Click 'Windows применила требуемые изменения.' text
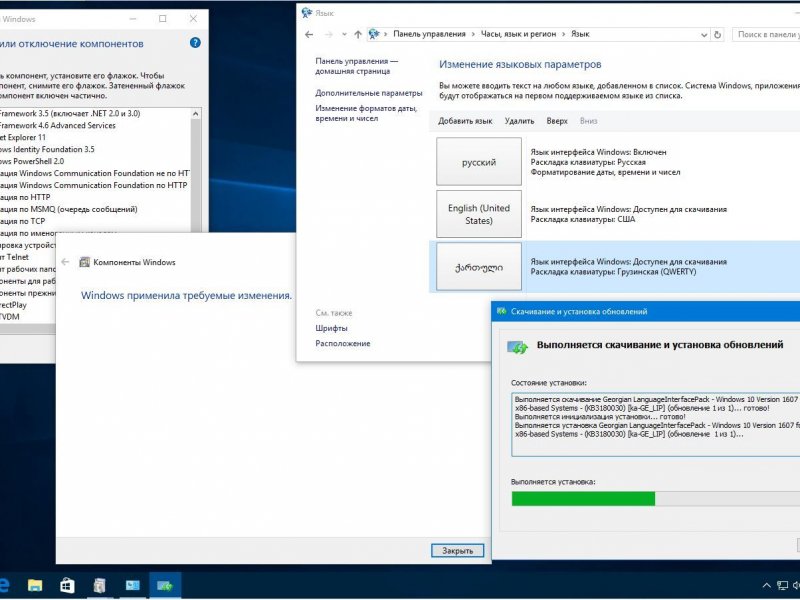The image size is (800, 600). [187, 295]
